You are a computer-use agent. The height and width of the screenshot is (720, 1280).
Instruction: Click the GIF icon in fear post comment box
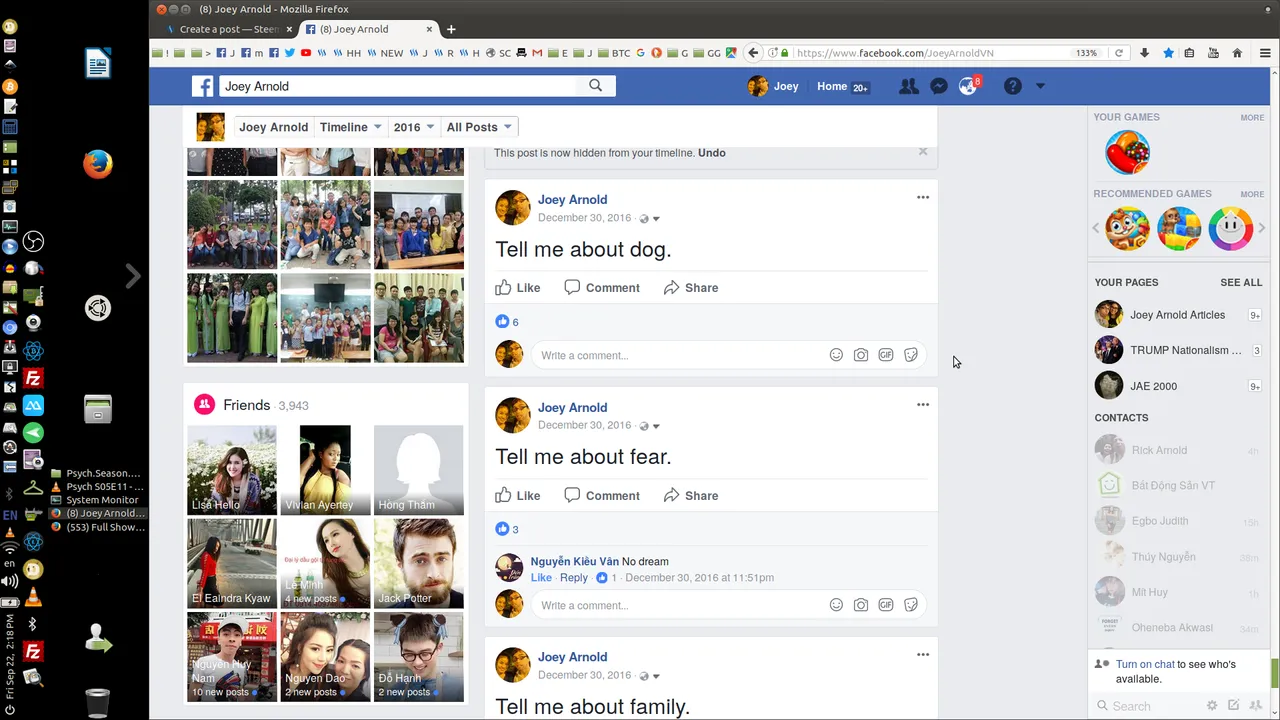pos(886,605)
